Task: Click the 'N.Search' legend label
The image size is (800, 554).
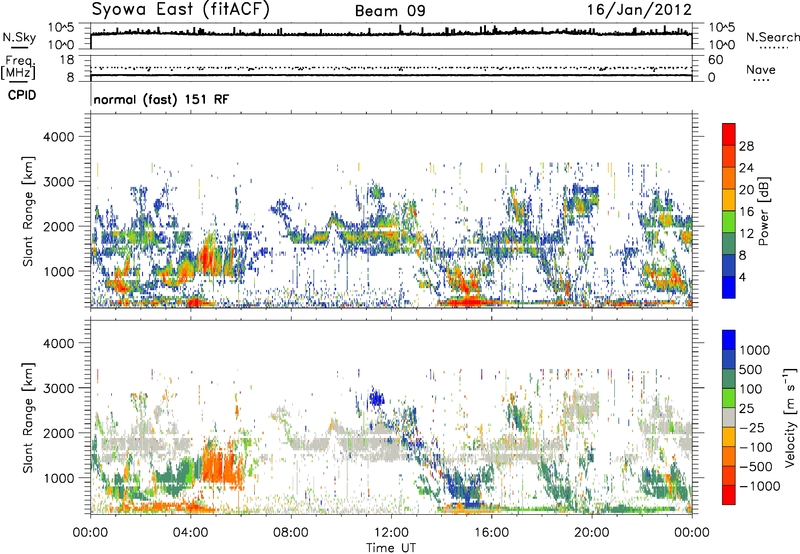Action: [x=773, y=37]
